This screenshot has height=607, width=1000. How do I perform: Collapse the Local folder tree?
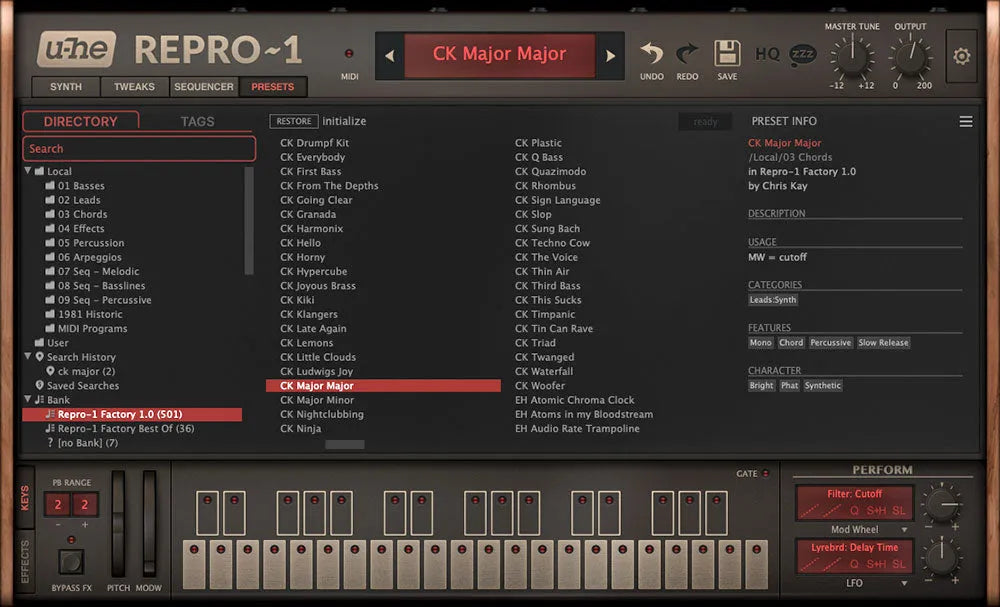[29, 171]
